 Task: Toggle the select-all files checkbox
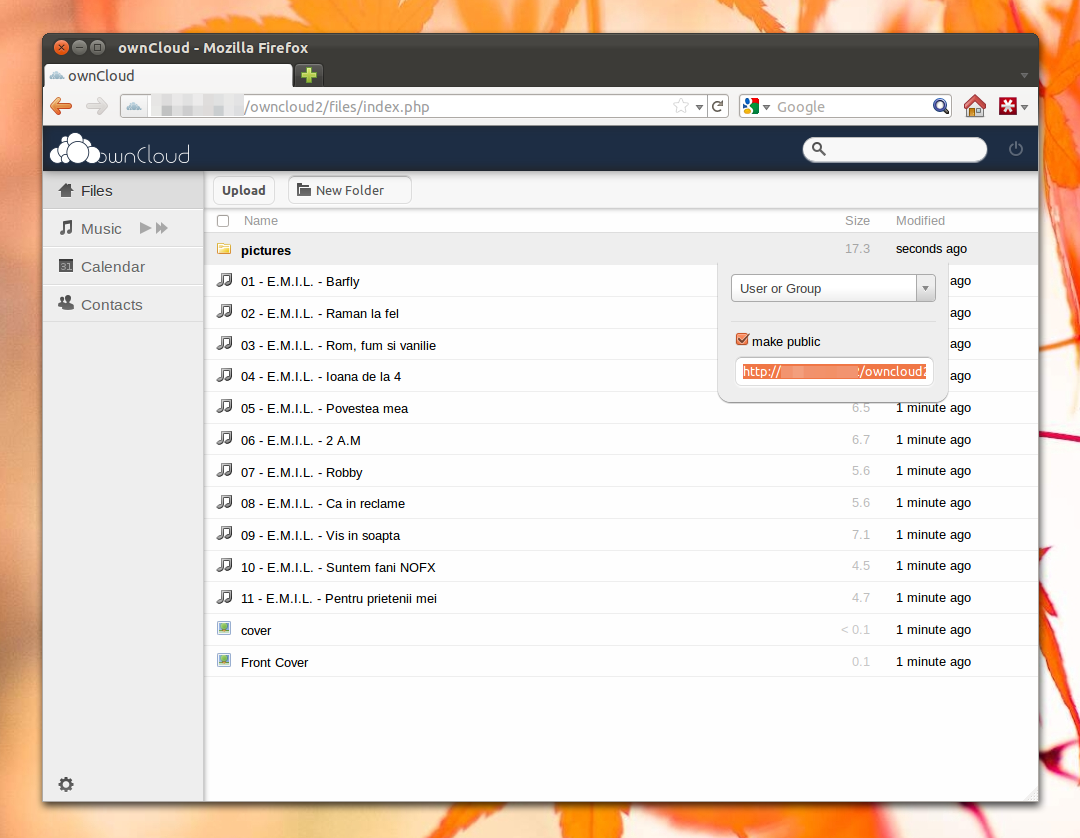point(223,221)
